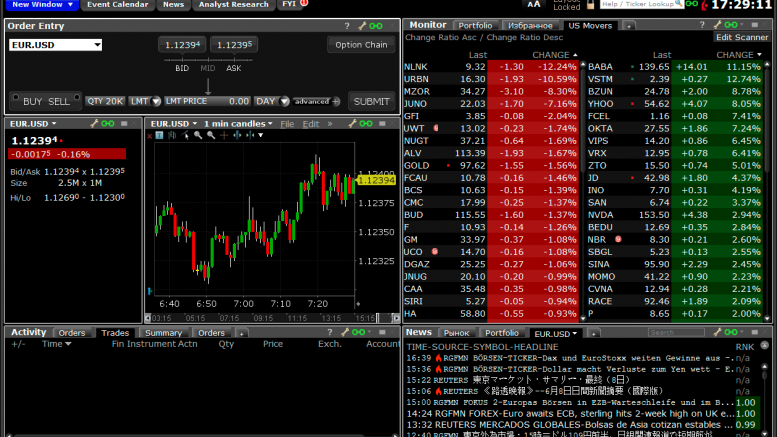Open Analyst Research from top bar

[x=233, y=4]
